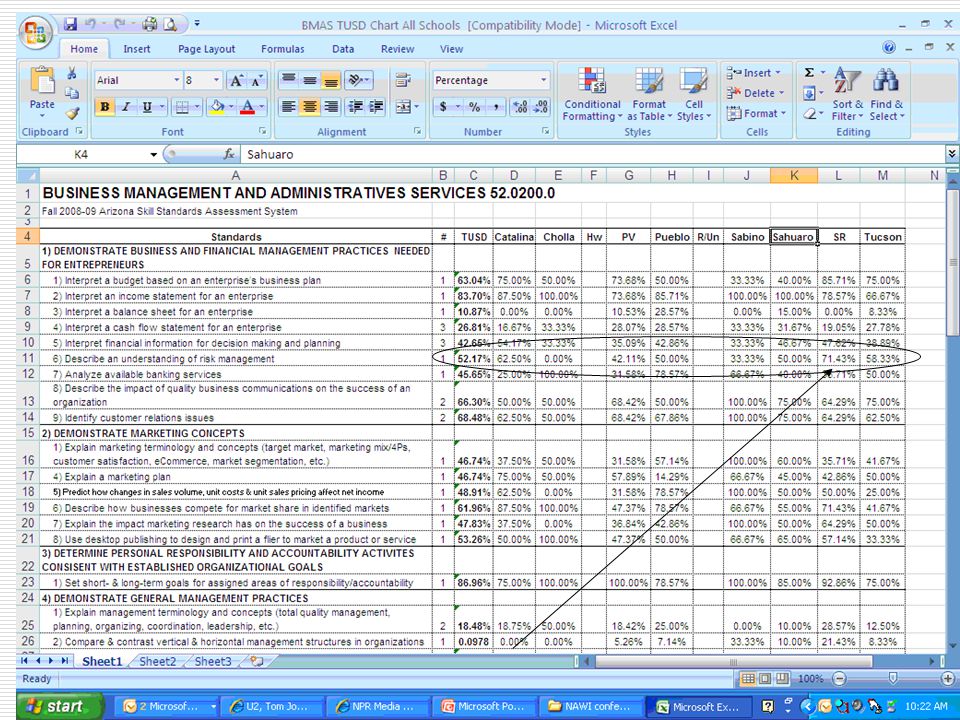This screenshot has width=960, height=720.
Task: Decrease font size with Shrink Font
Action: [257, 80]
